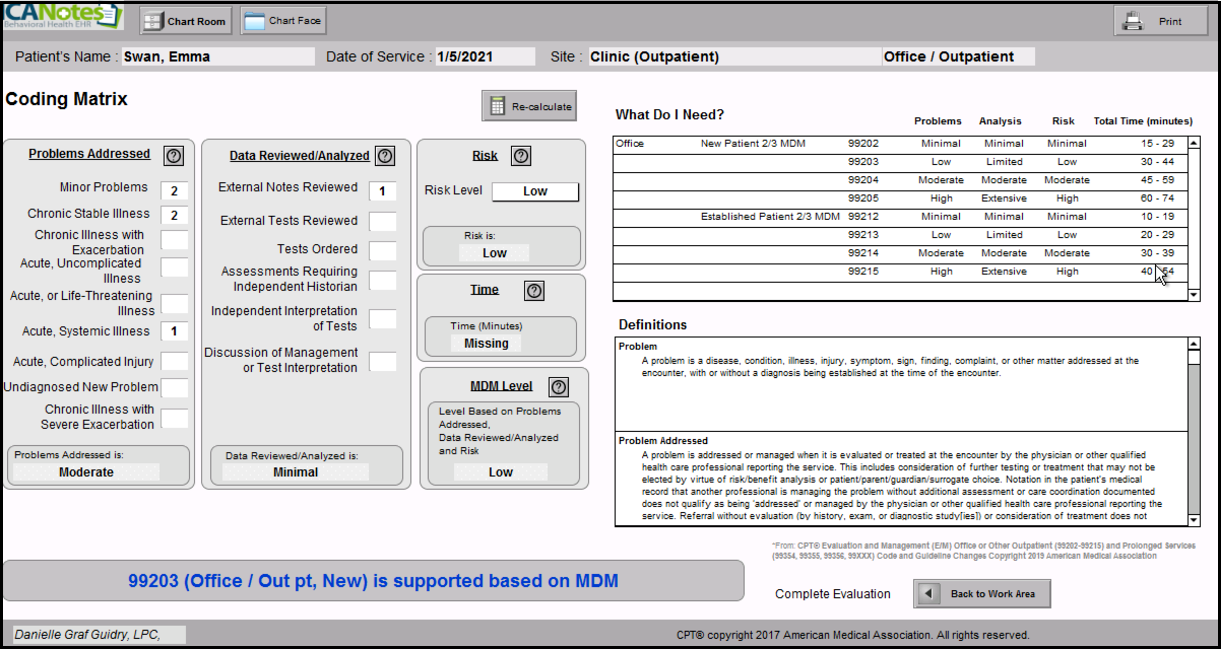Click the help icon beside Data Reviewed/Analyzed
Viewport: 1221px width, 649px height.
pyautogui.click(x=385, y=156)
